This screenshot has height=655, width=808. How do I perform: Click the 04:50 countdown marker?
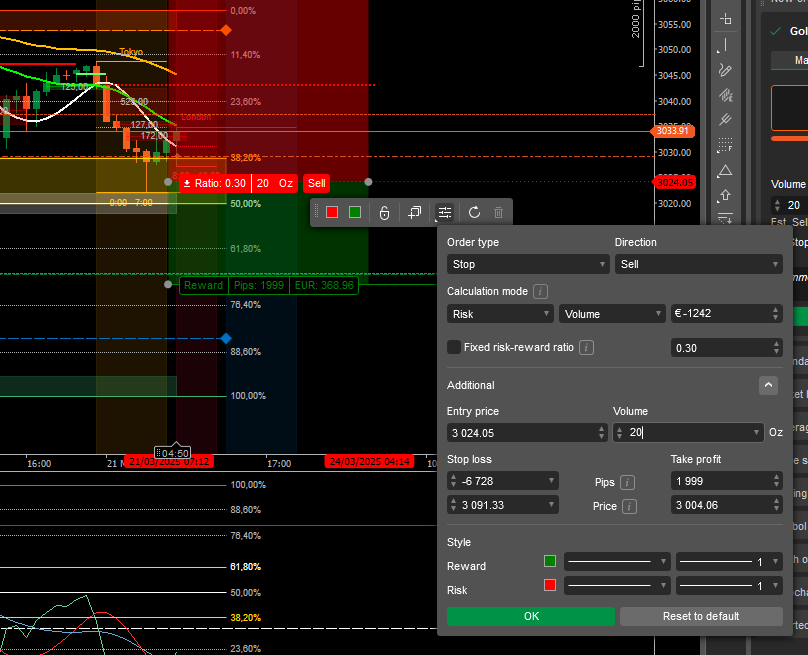(173, 453)
